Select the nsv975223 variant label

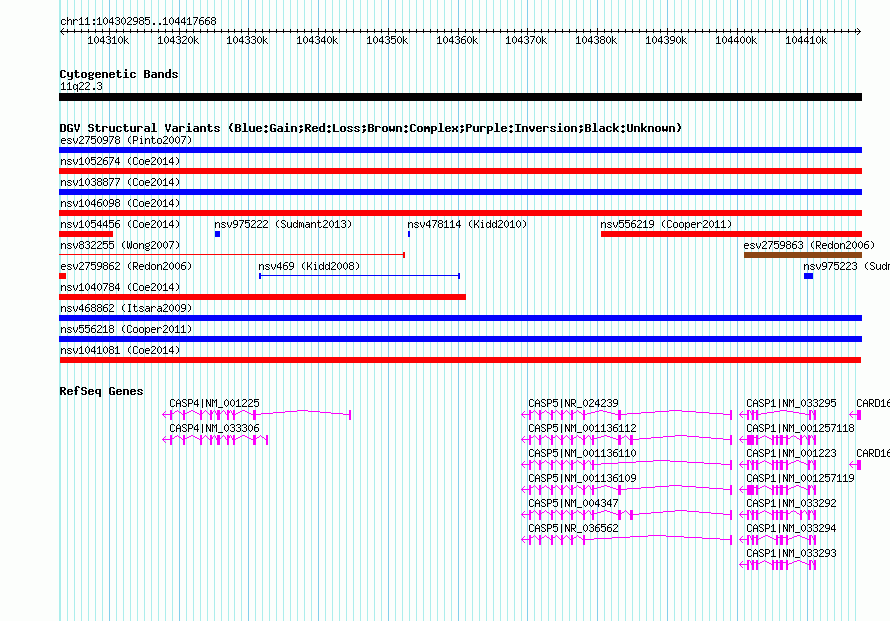tap(846, 266)
